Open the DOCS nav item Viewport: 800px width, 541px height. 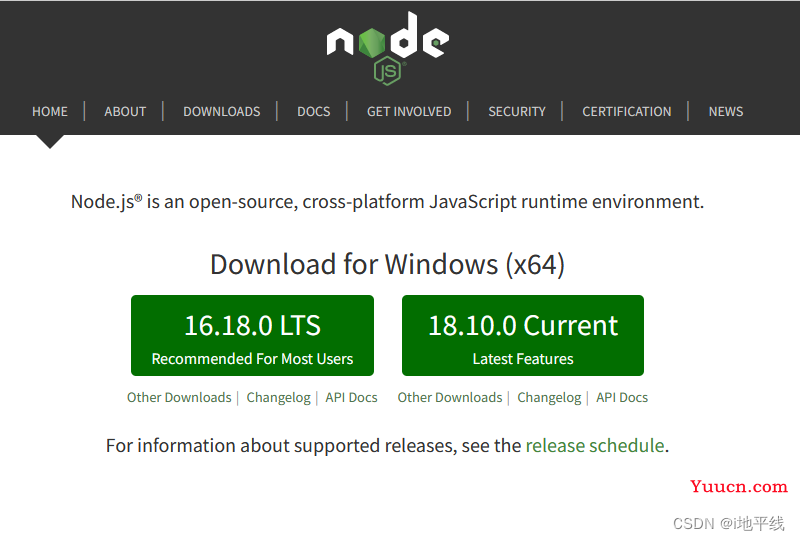click(x=314, y=111)
